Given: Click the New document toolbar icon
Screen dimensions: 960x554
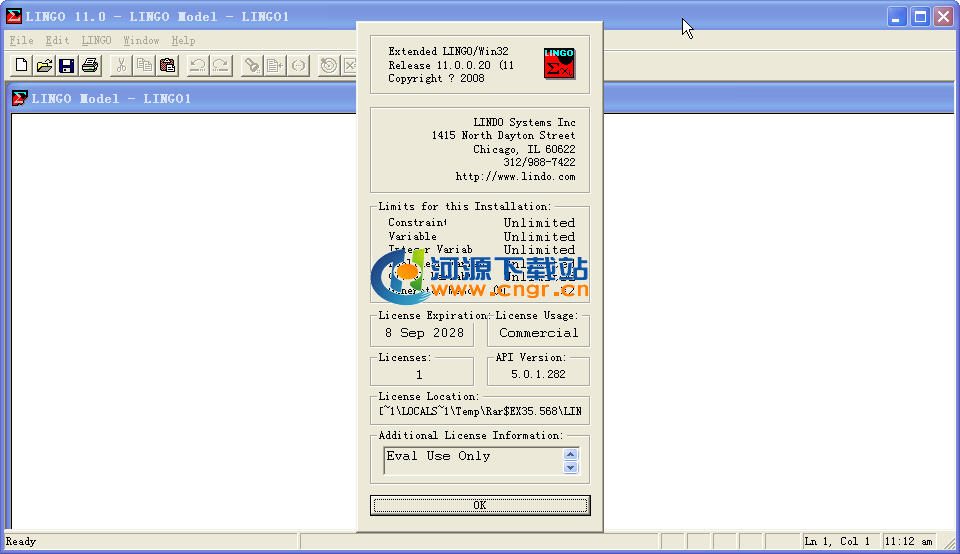Looking at the screenshot, I should [x=21, y=66].
